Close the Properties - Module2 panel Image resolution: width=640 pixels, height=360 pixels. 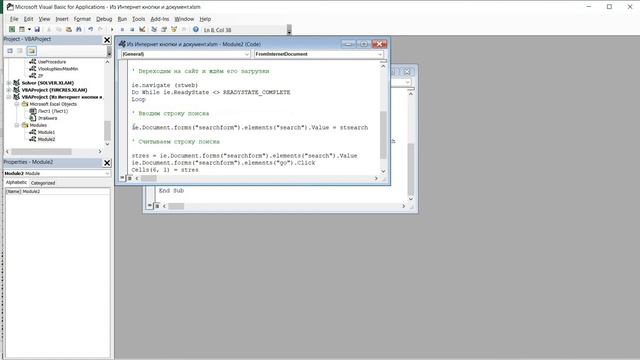(x=107, y=162)
